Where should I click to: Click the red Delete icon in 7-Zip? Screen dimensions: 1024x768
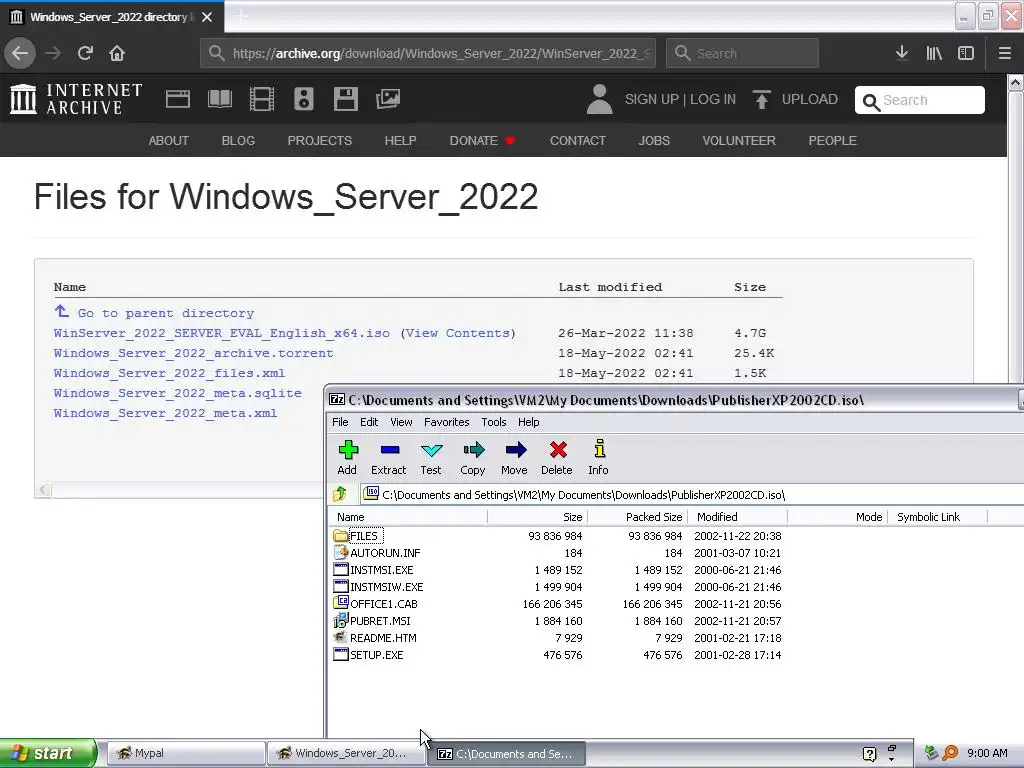[557, 457]
